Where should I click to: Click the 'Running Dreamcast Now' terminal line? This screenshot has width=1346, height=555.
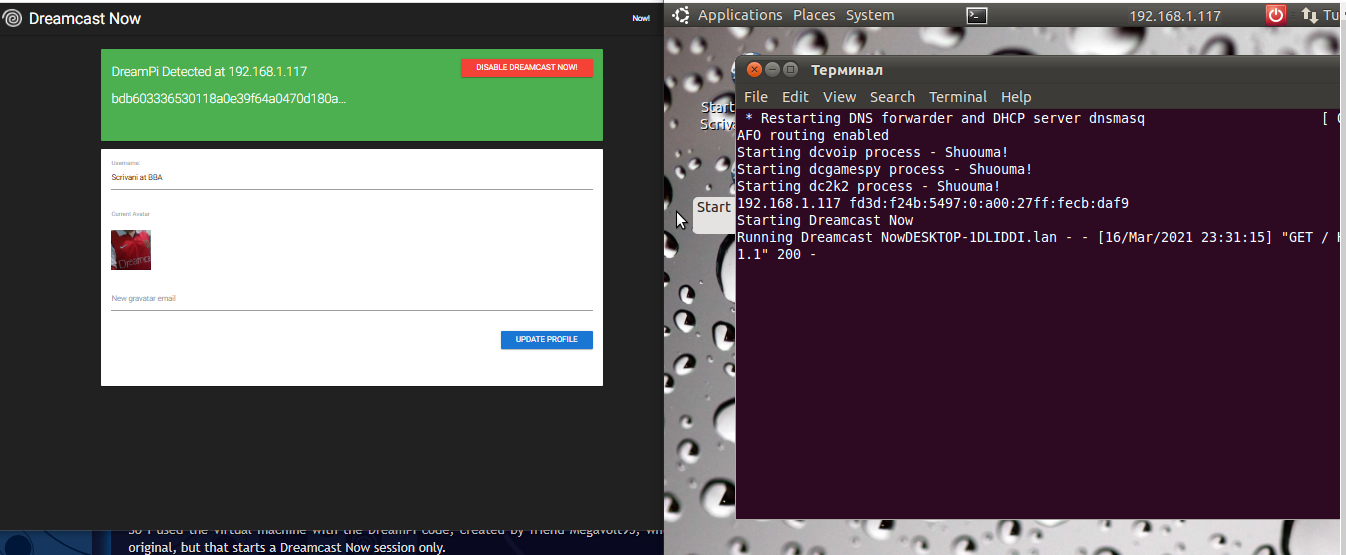1037,237
